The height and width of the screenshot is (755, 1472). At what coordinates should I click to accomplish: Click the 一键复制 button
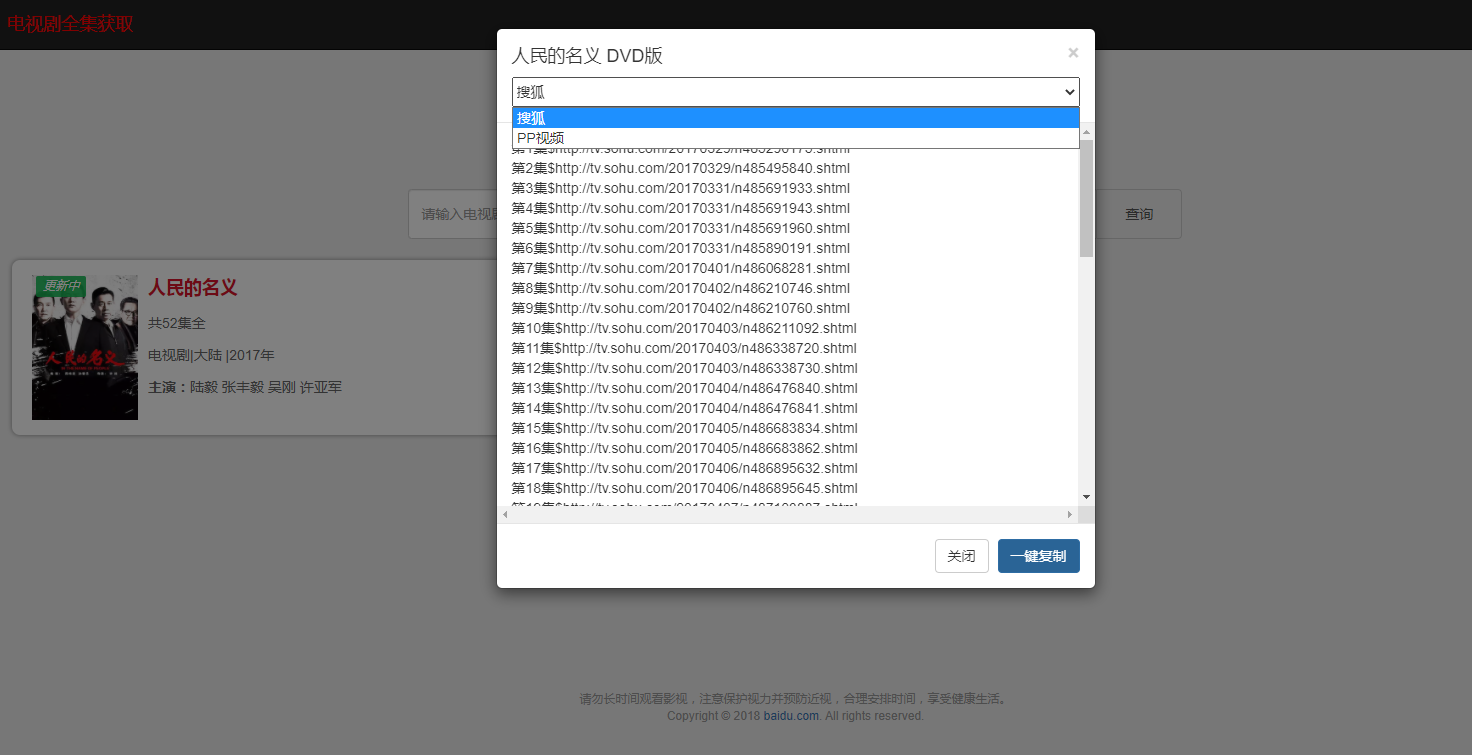pos(1038,556)
